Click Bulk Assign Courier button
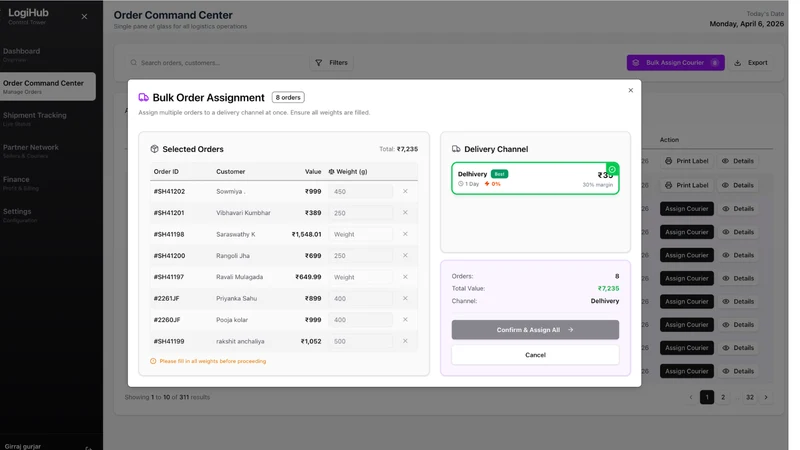The height and width of the screenshot is (450, 800). [676, 63]
